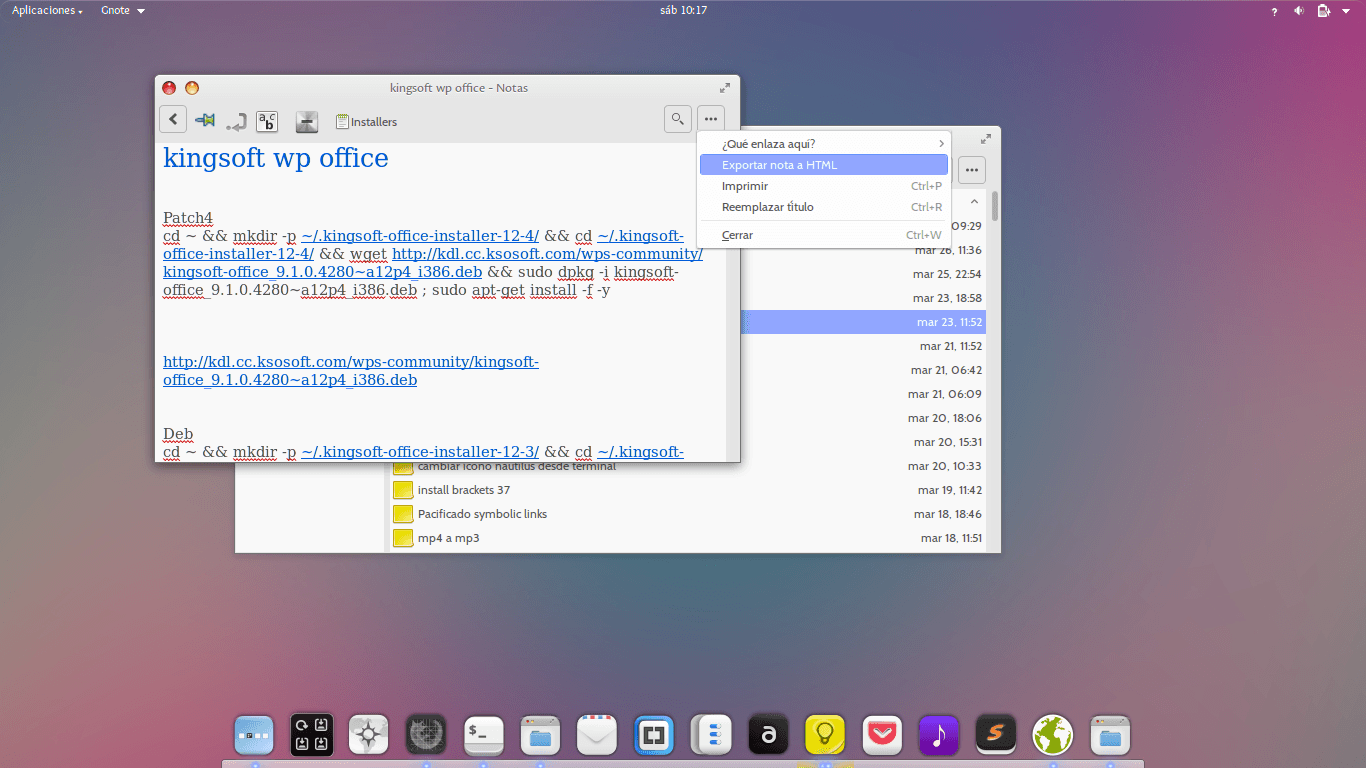This screenshot has width=1366, height=768.
Task: Open the abc text formatting tool
Action: (x=267, y=121)
